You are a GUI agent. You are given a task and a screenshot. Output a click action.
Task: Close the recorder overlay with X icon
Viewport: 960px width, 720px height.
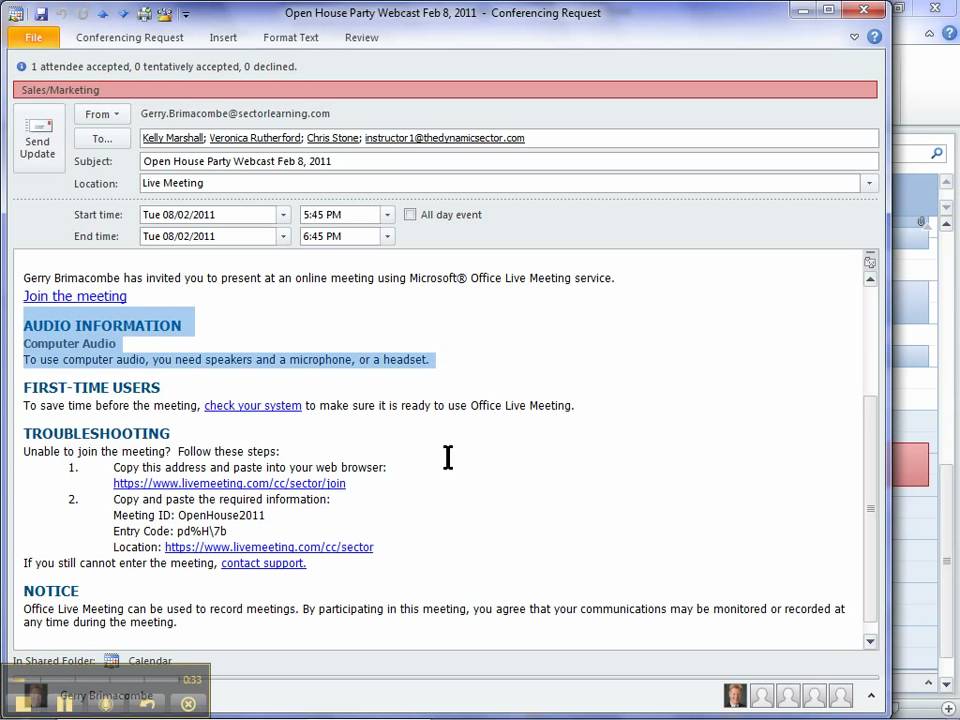click(188, 704)
